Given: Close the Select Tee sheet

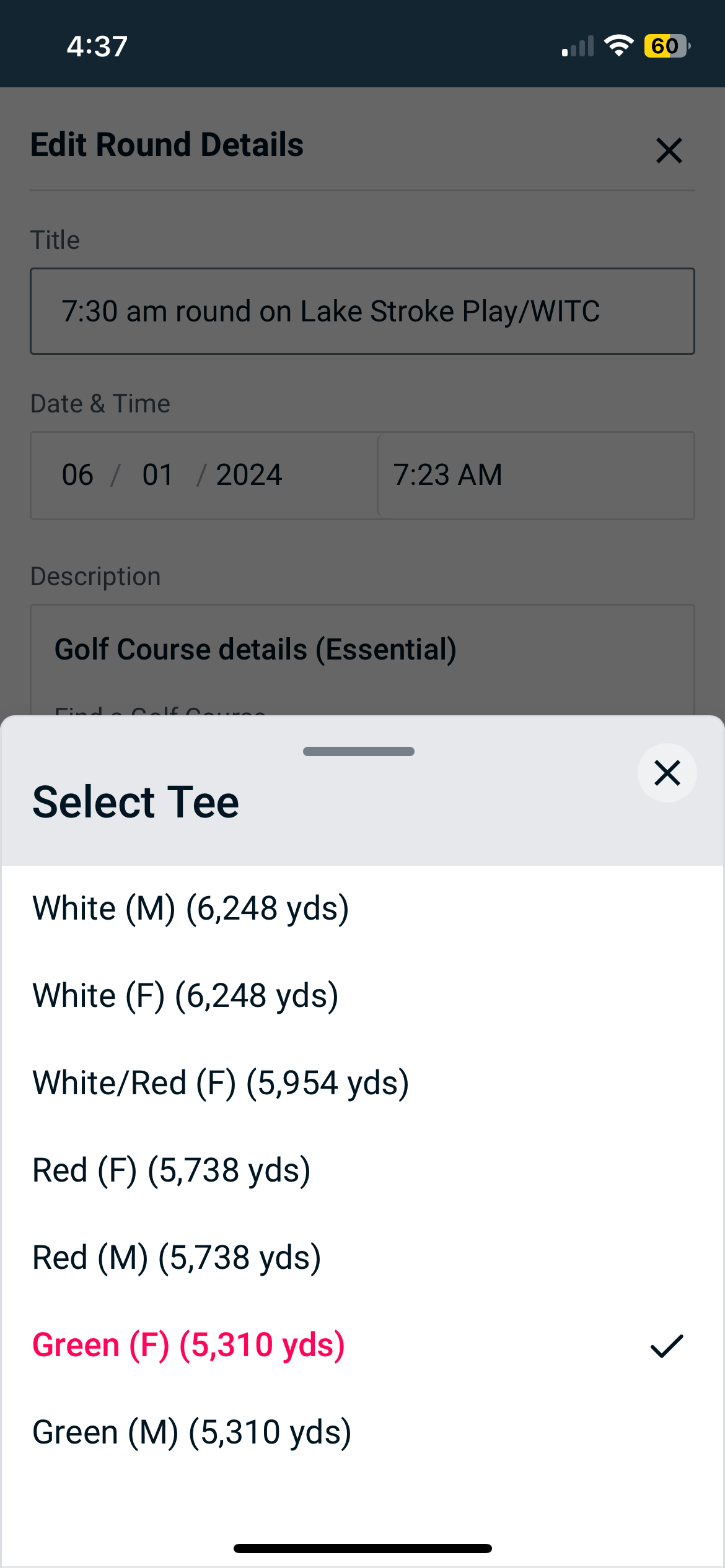Looking at the screenshot, I should 667,773.
